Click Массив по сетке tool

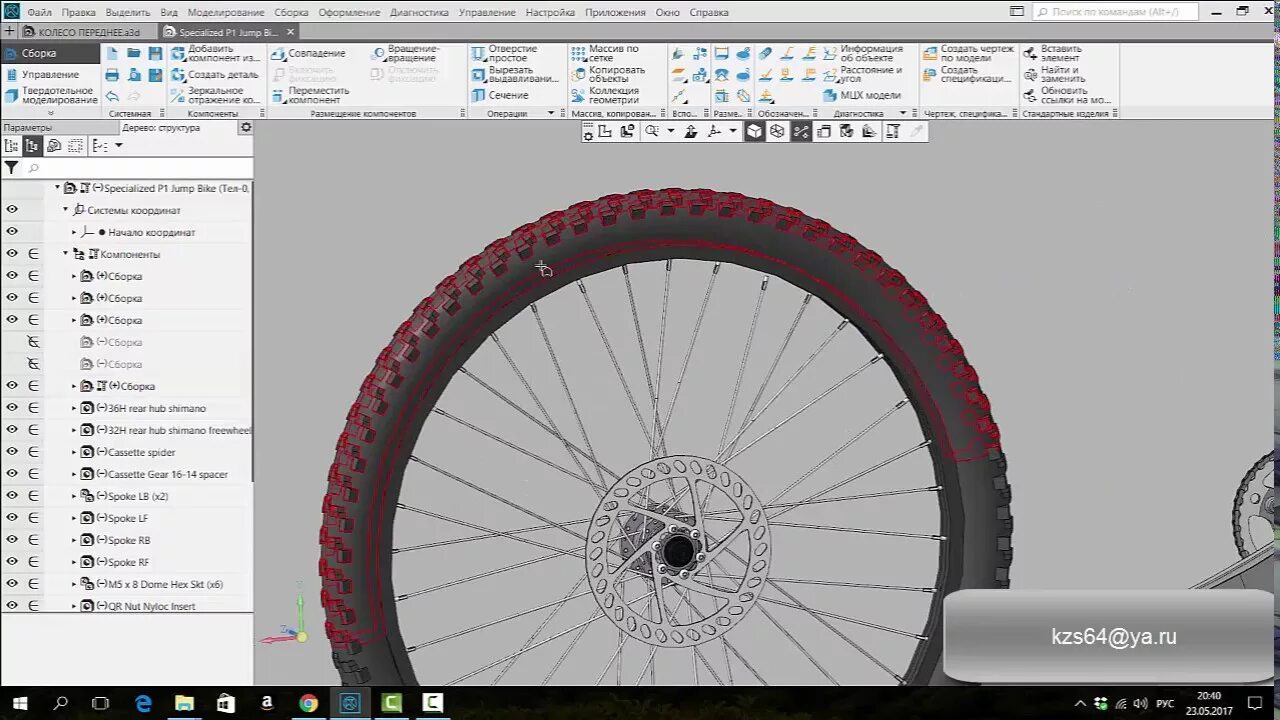(606, 53)
